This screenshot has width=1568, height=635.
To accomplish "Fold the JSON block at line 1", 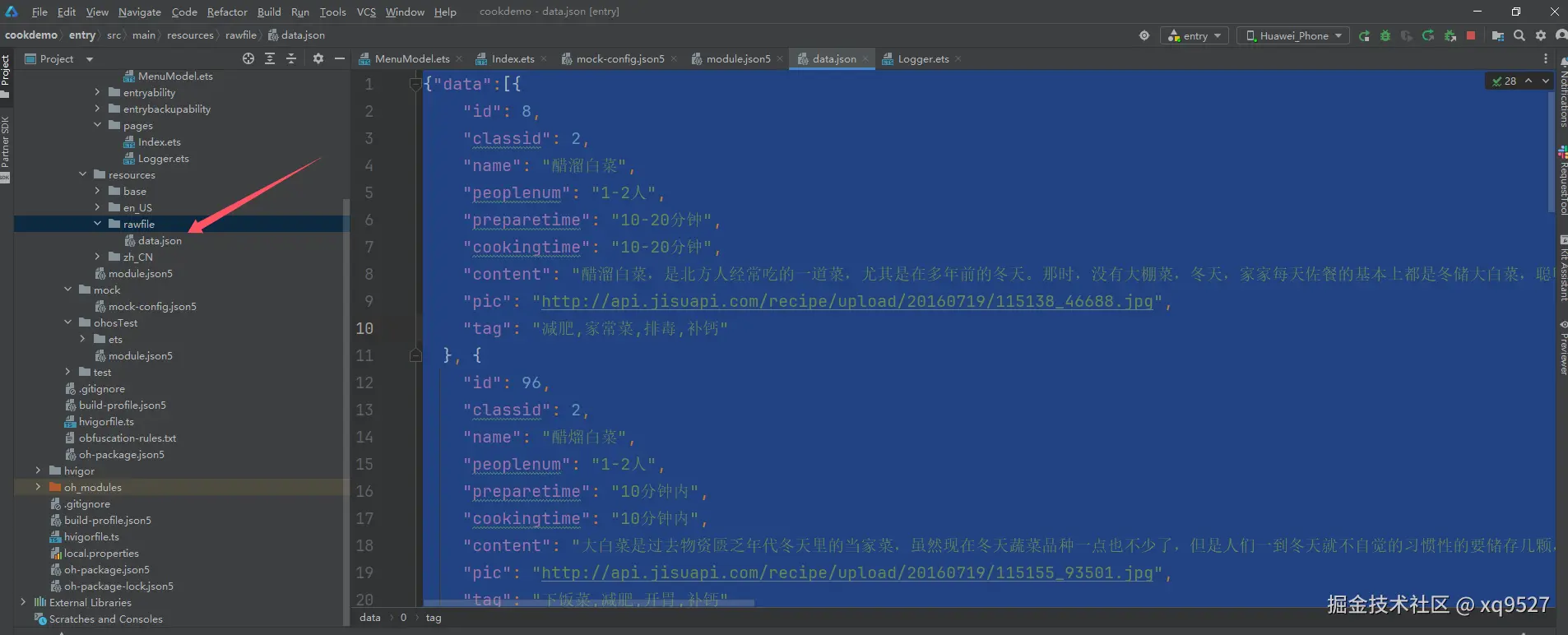I will coord(415,84).
